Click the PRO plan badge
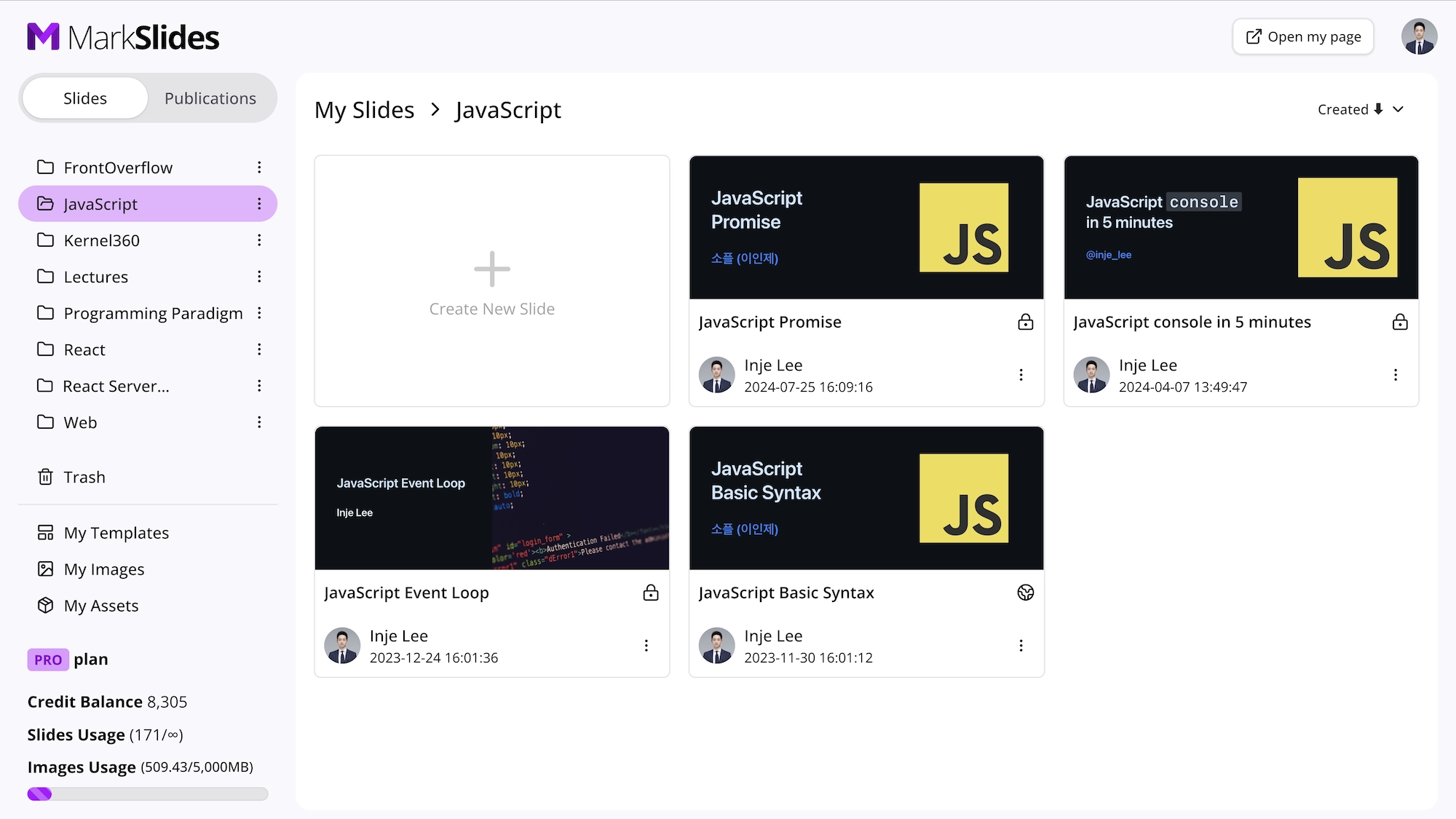1456x819 pixels. click(48, 660)
